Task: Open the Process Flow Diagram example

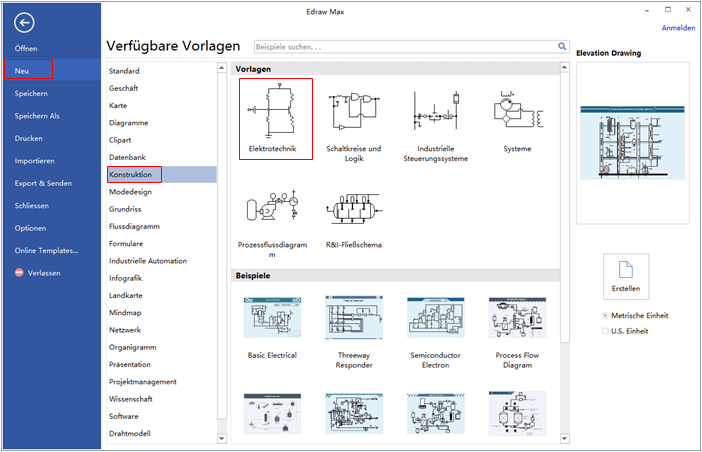Action: click(x=517, y=317)
